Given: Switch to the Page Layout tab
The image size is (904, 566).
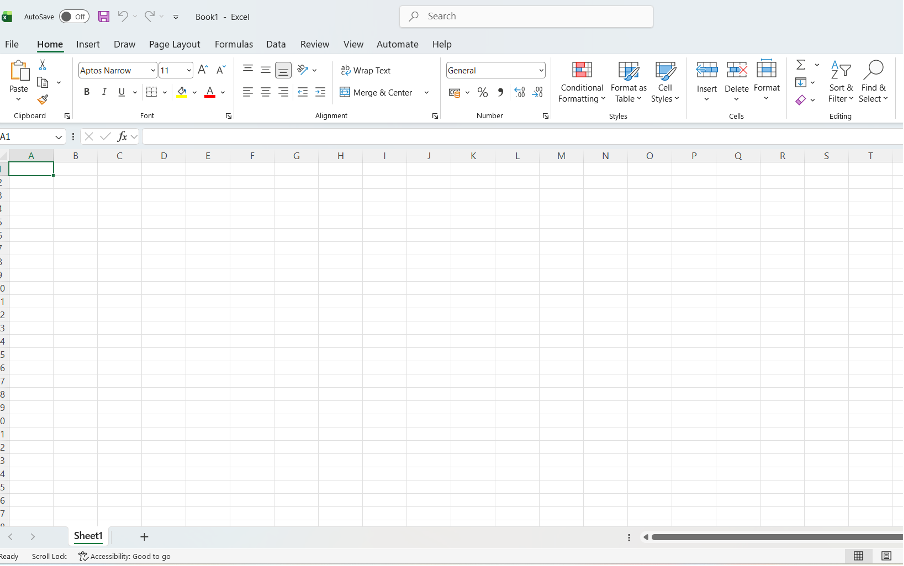Looking at the screenshot, I should (x=174, y=44).
